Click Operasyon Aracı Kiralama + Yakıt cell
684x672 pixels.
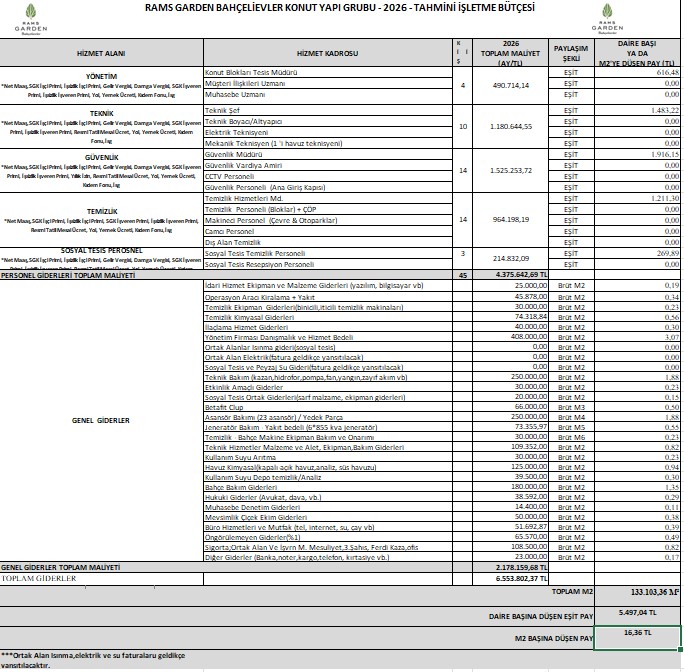coord(328,297)
